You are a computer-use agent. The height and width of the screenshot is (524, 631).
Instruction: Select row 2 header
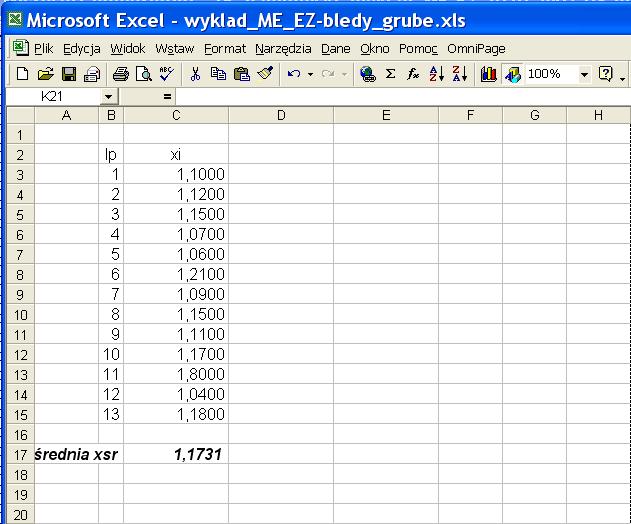tap(21, 155)
